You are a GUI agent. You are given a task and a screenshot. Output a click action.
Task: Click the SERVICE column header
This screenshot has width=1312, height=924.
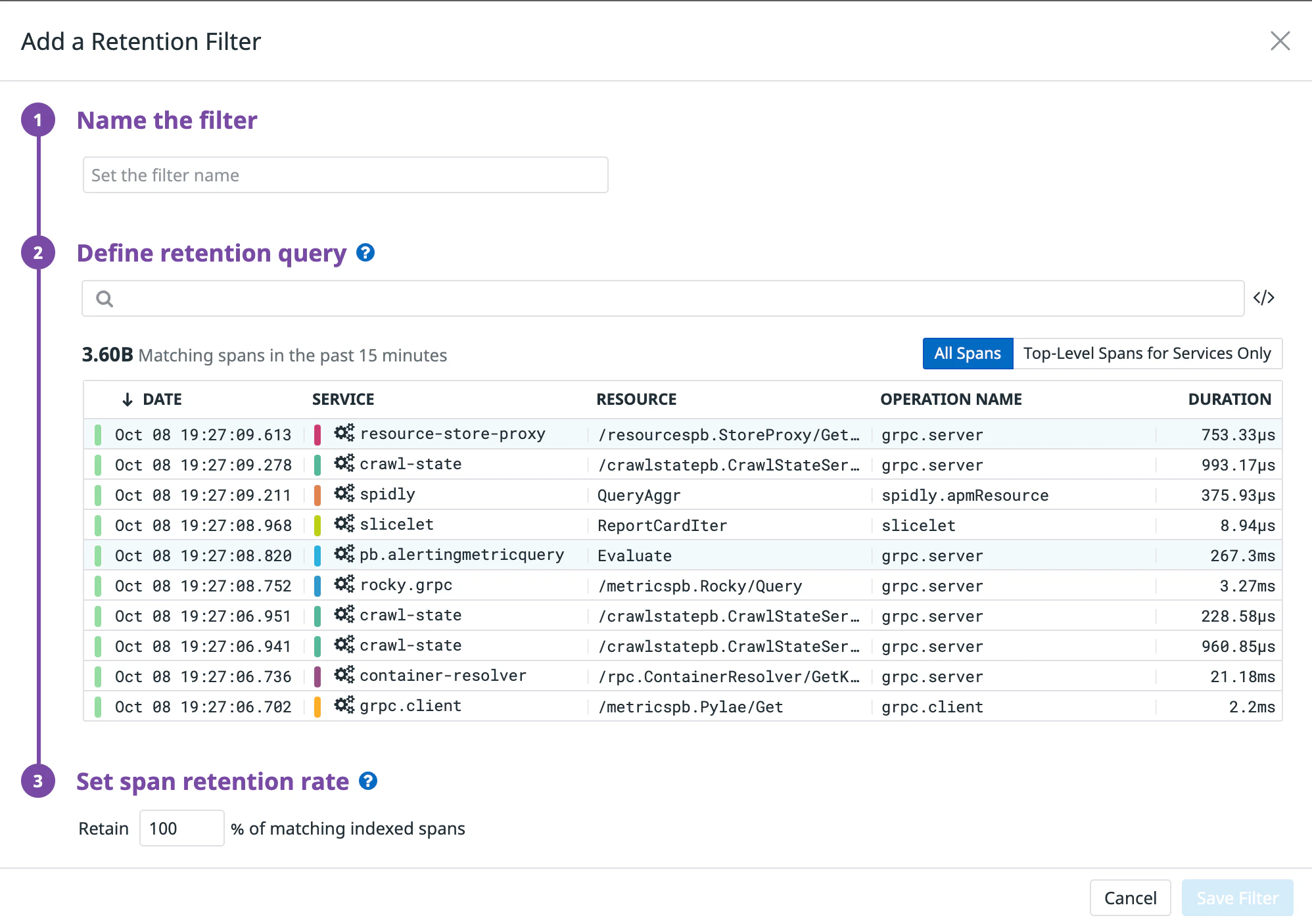343,400
